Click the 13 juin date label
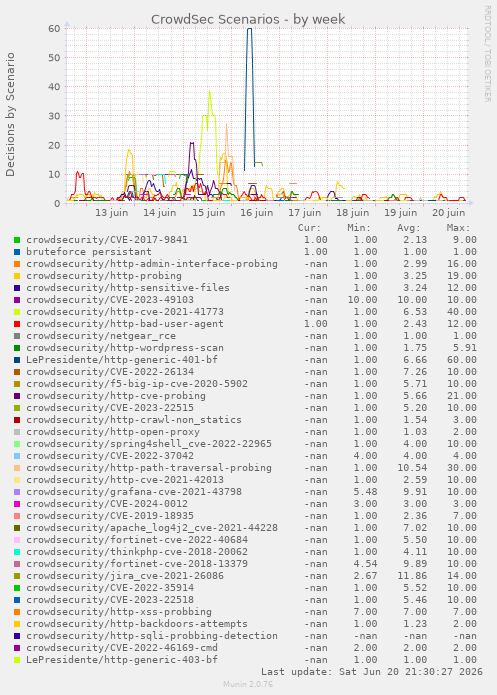 pos(112,213)
